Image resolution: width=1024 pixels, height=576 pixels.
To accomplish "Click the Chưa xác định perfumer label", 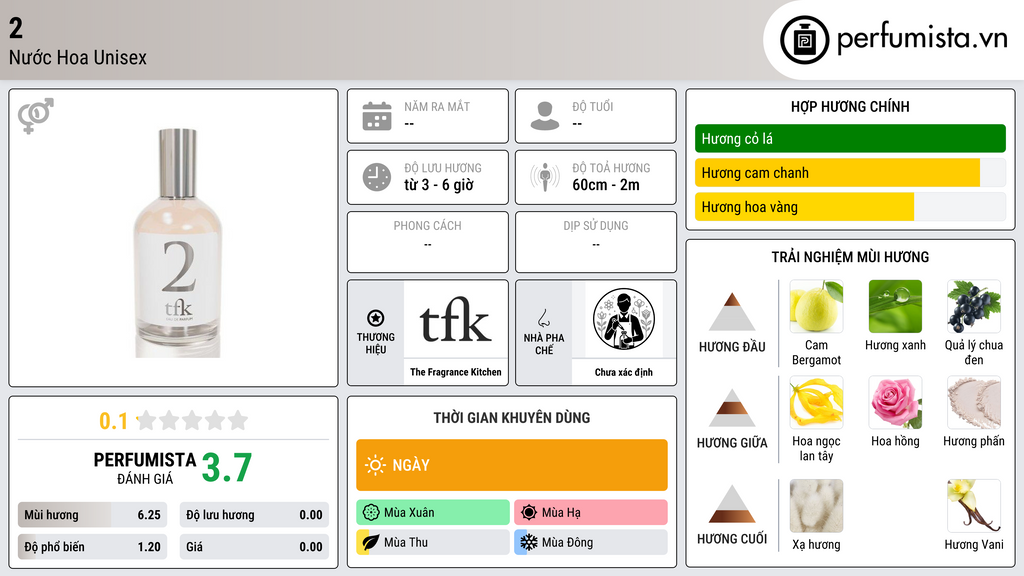I will coord(624,372).
